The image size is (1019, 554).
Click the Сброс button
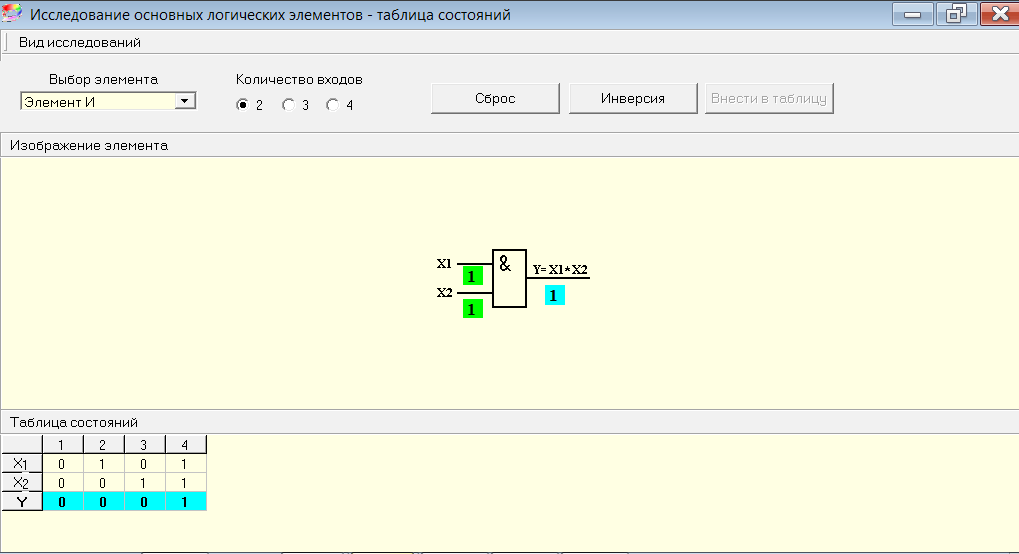pyautogui.click(x=495, y=98)
